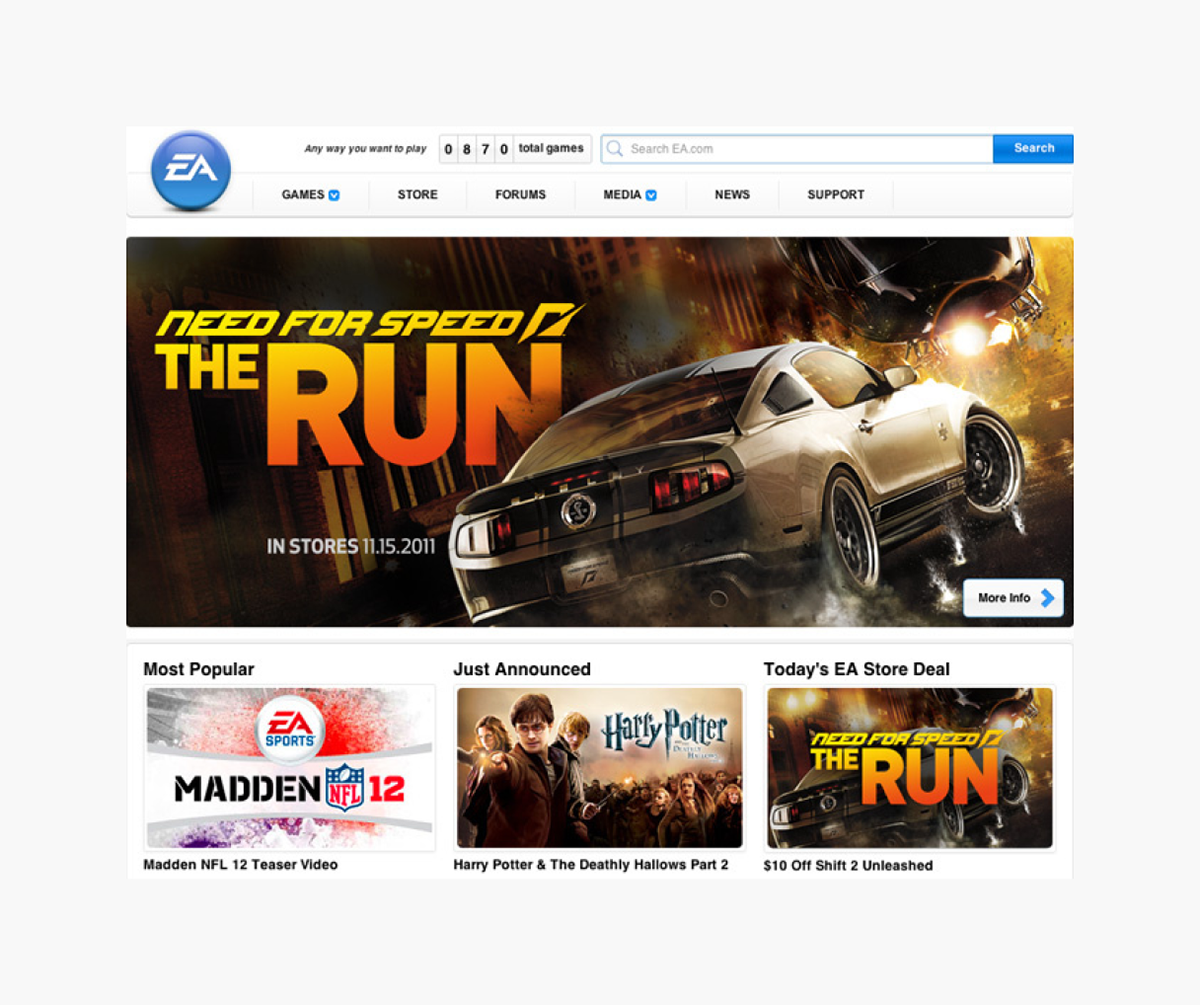Click the total games counter
This screenshot has height=1005, width=1200.
point(515,149)
